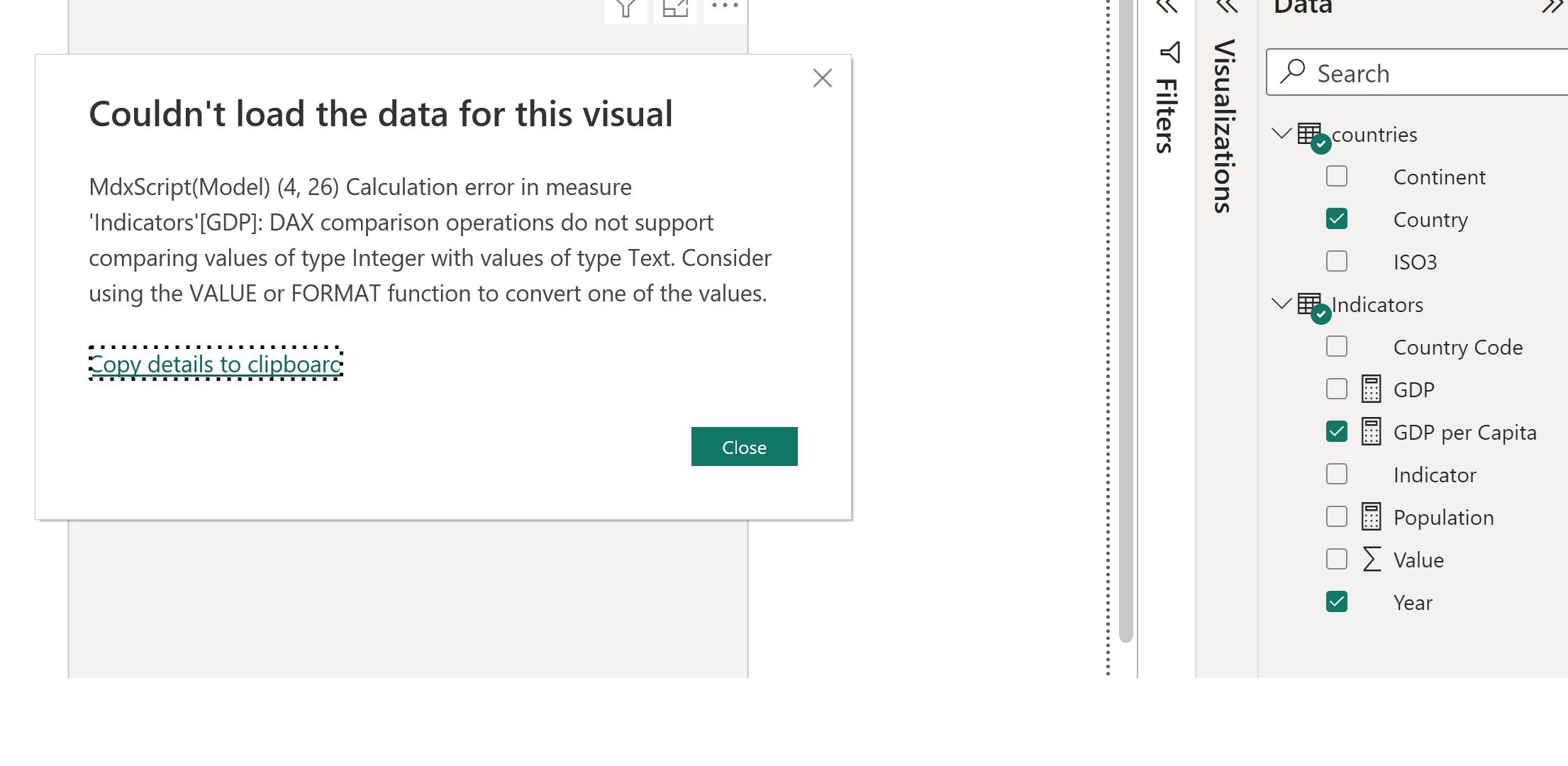
Task: Uncheck the Year field checkbox
Action: [1337, 601]
